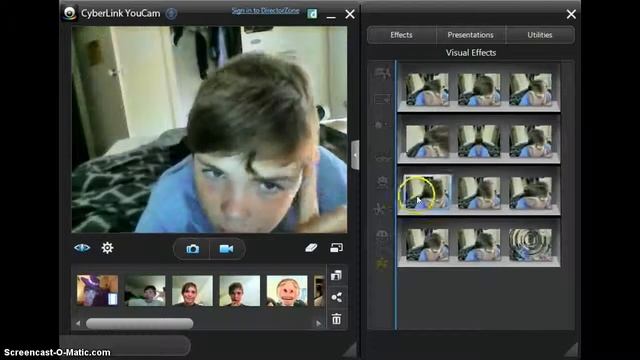The width and height of the screenshot is (640, 360).
Task: Open the third captured media, a smiling face
Action: pos(192,291)
